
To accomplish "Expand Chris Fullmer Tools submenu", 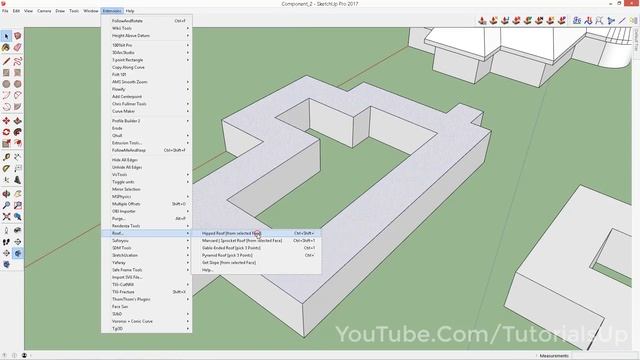I will pyautogui.click(x=147, y=104).
